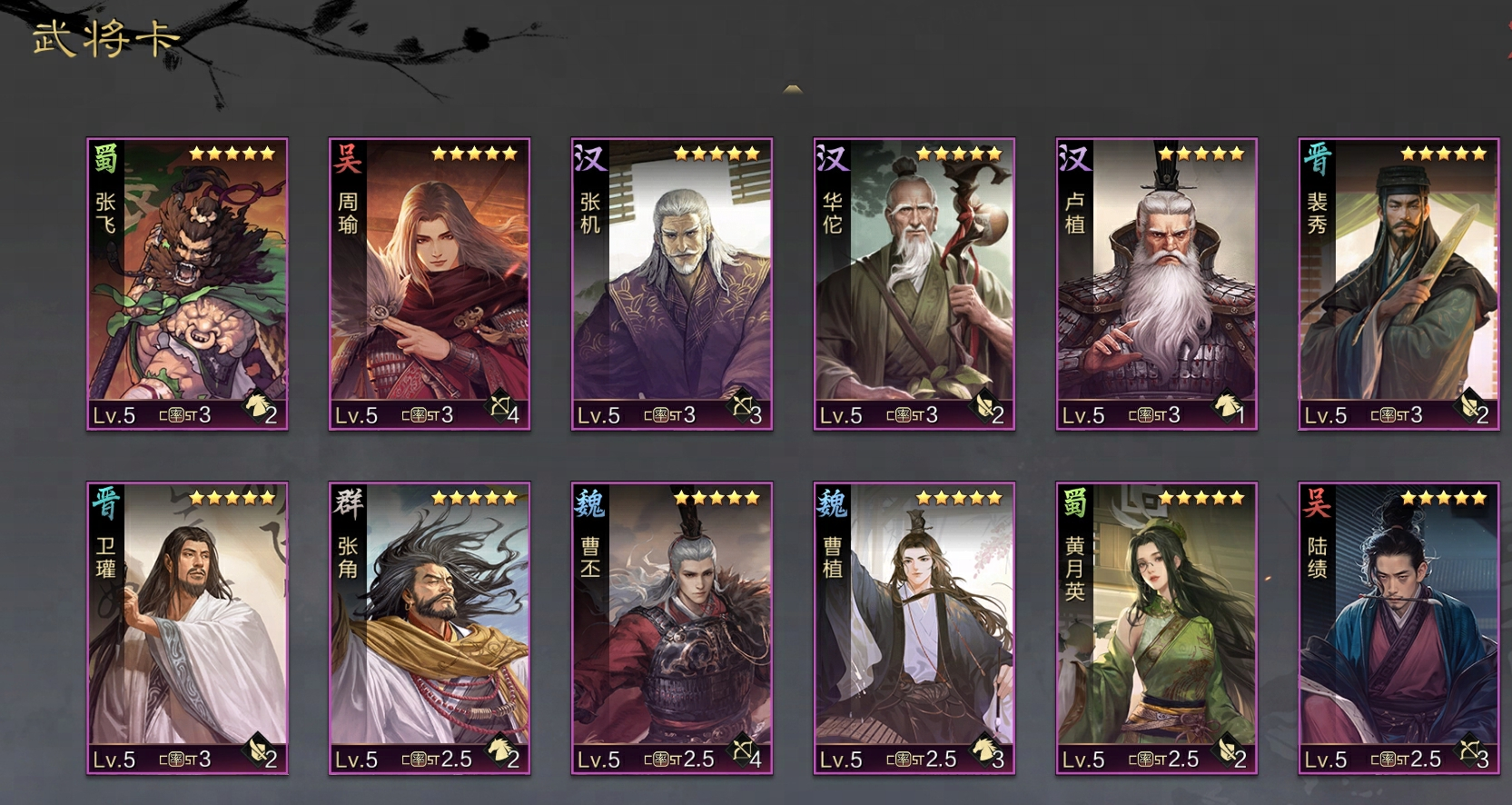Expand the panel using the small up arrow
Viewport: 1512px width, 805px height.
coord(793,89)
